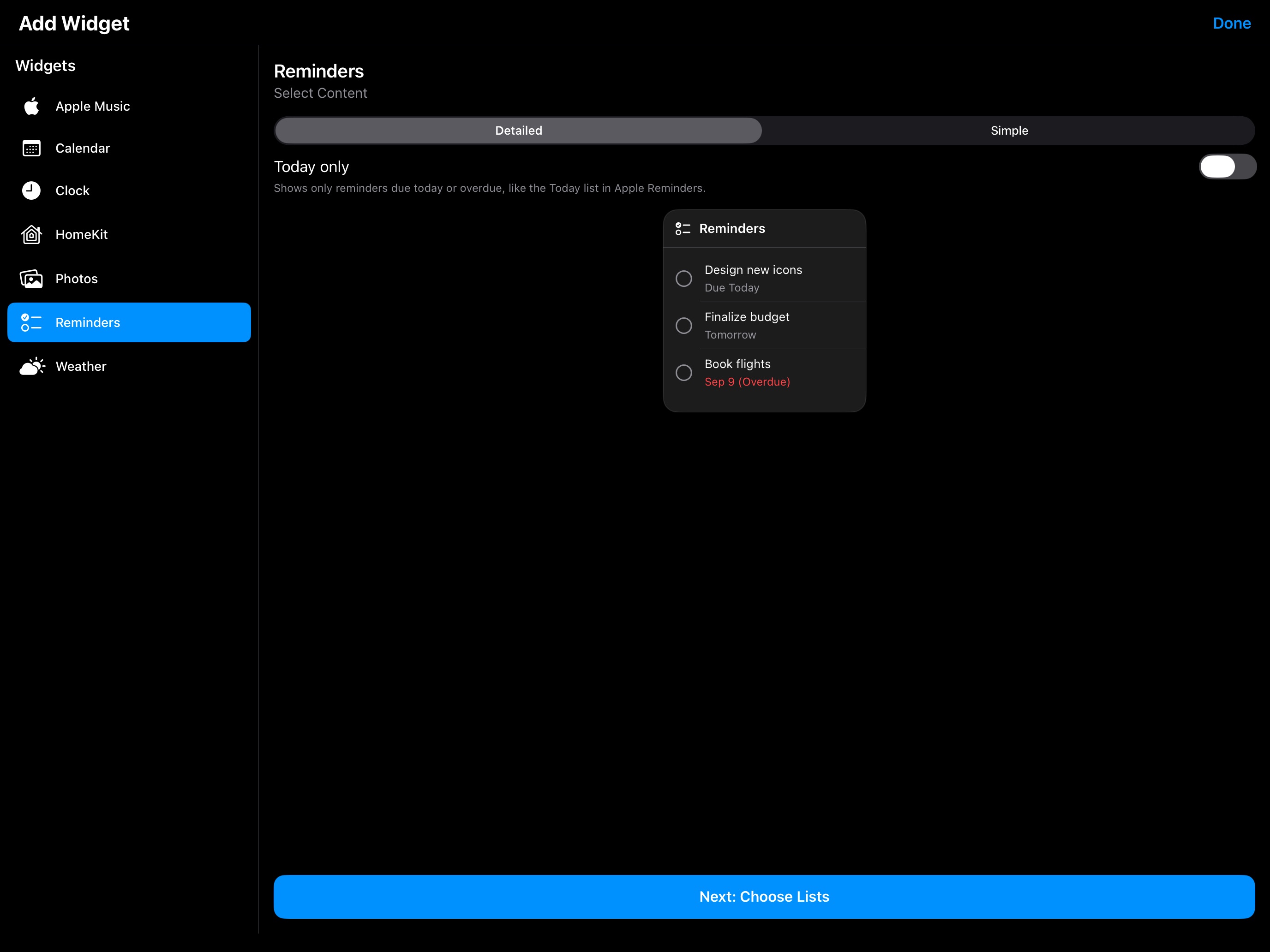Click the Reminders page heading
This screenshot has width=1270, height=952.
pos(318,71)
